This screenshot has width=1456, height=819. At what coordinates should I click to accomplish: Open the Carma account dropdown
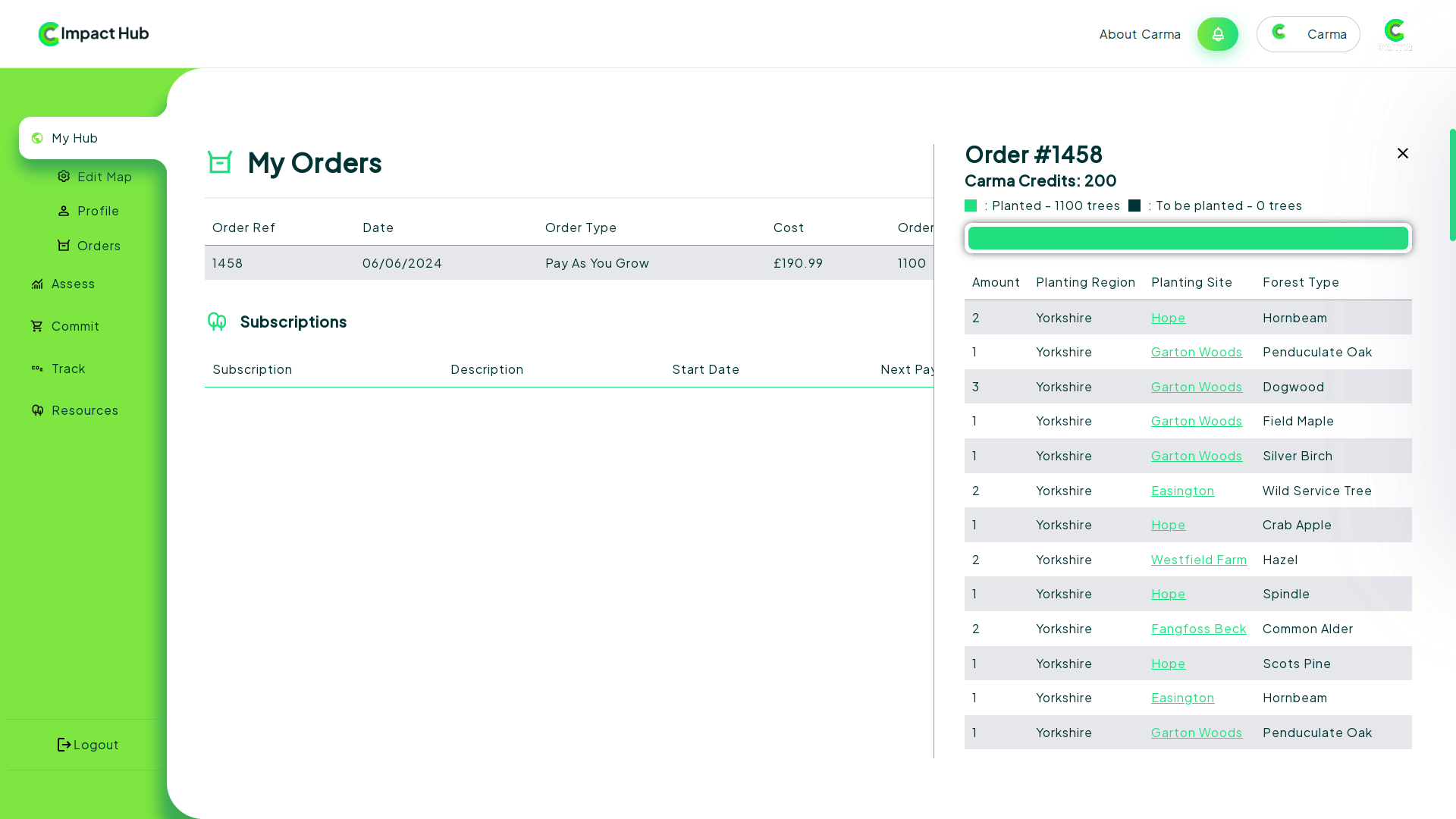pyautogui.click(x=1307, y=34)
